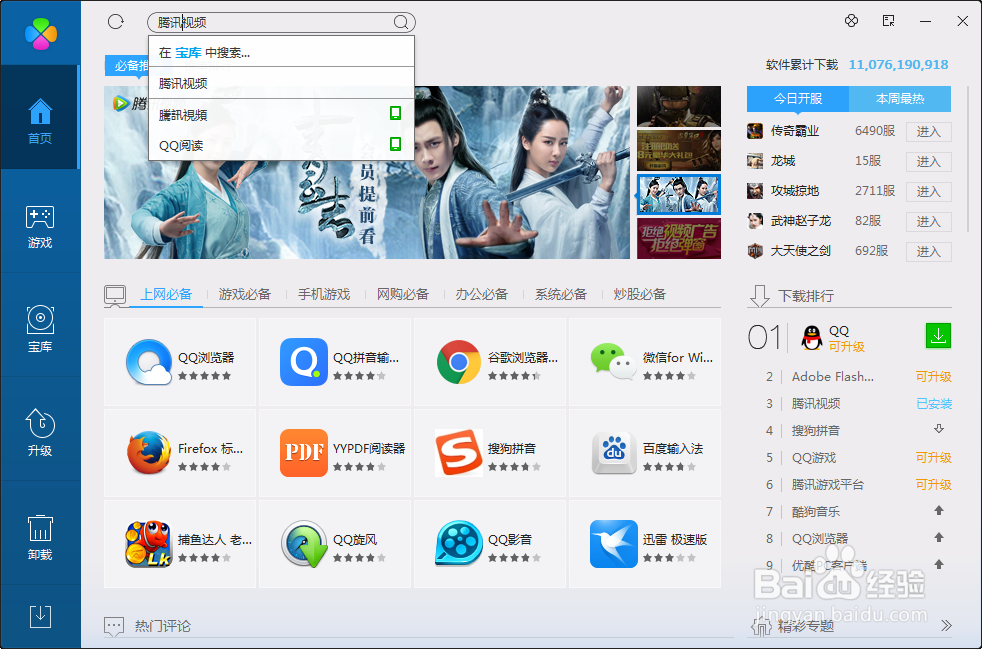The width and height of the screenshot is (982, 649).
Task: Click 进入 button for 攻城掠地
Action: tap(929, 192)
